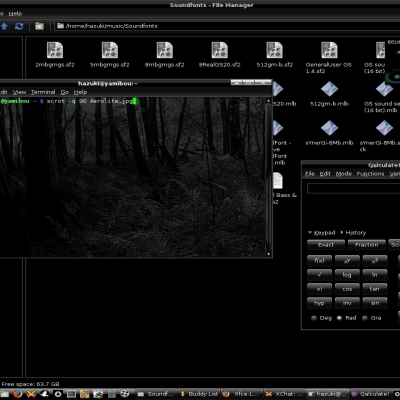Open the terminal's View menu
This screenshot has height=400, width=400.
19,92
